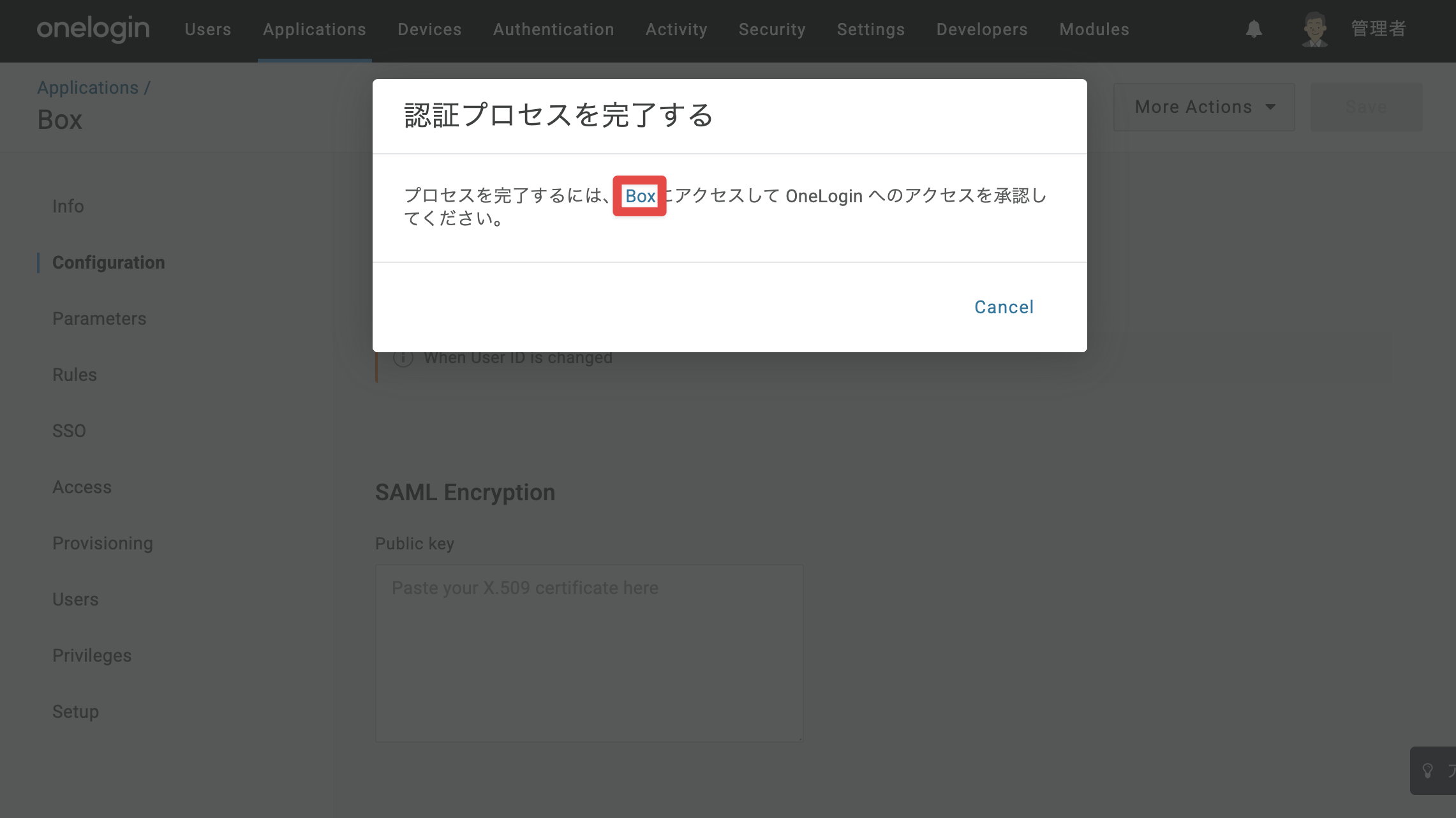Open the Setup sidebar tab
The height and width of the screenshot is (818, 1456).
pyautogui.click(x=75, y=711)
